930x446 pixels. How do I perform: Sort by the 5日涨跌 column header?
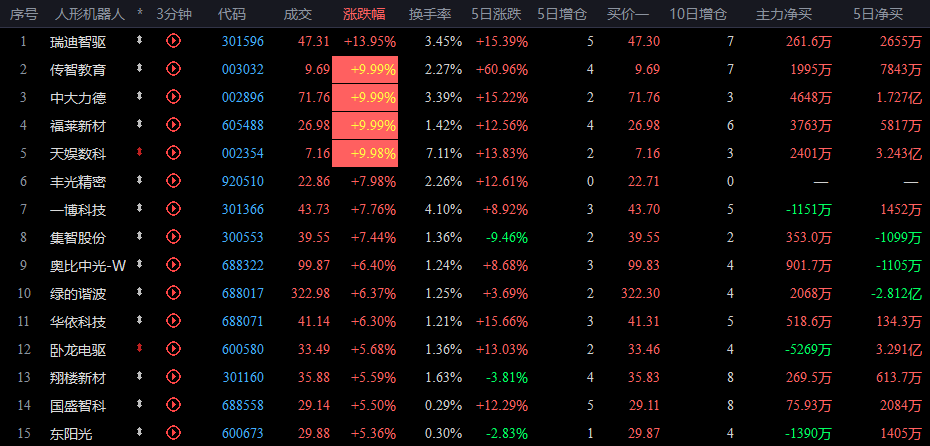coord(496,14)
